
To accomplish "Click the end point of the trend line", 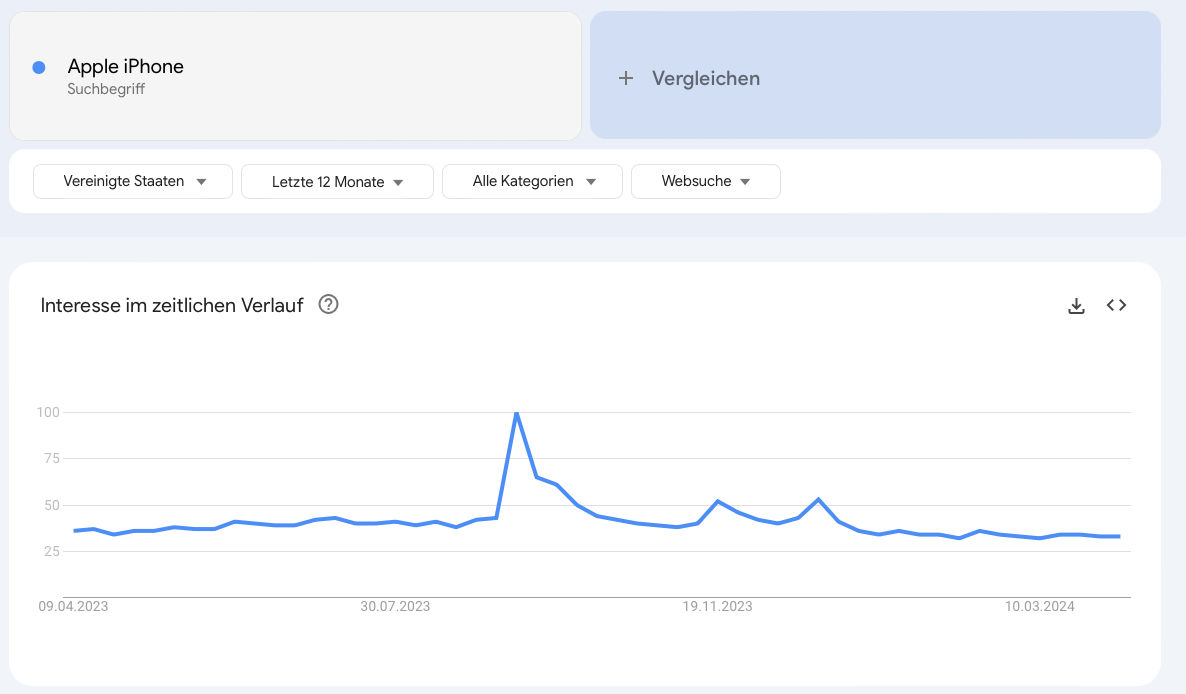I will (x=1119, y=537).
